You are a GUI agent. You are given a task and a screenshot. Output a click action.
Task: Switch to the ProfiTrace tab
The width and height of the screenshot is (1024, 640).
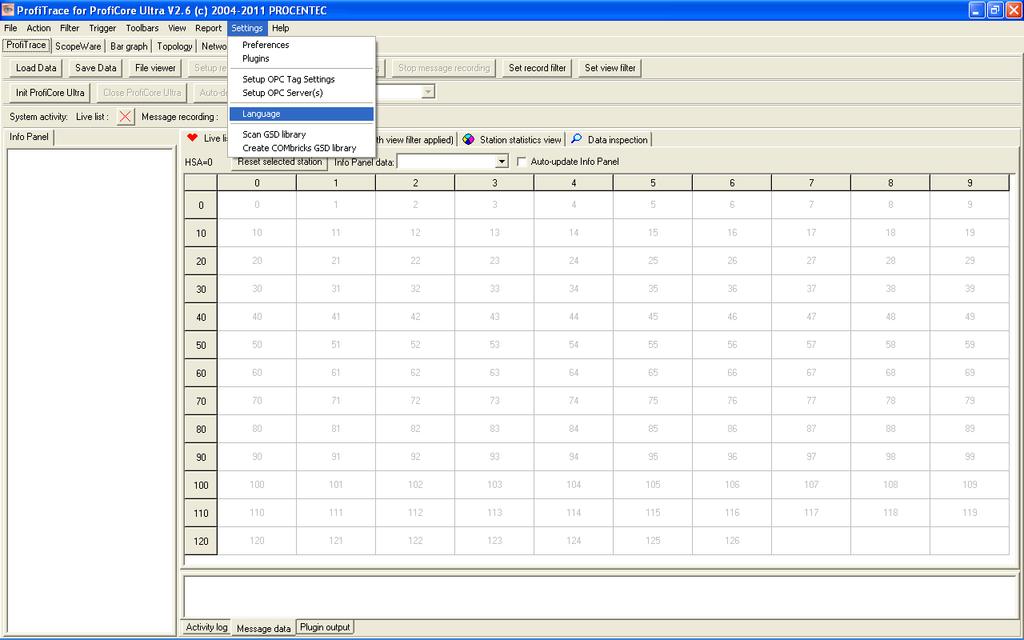point(26,45)
